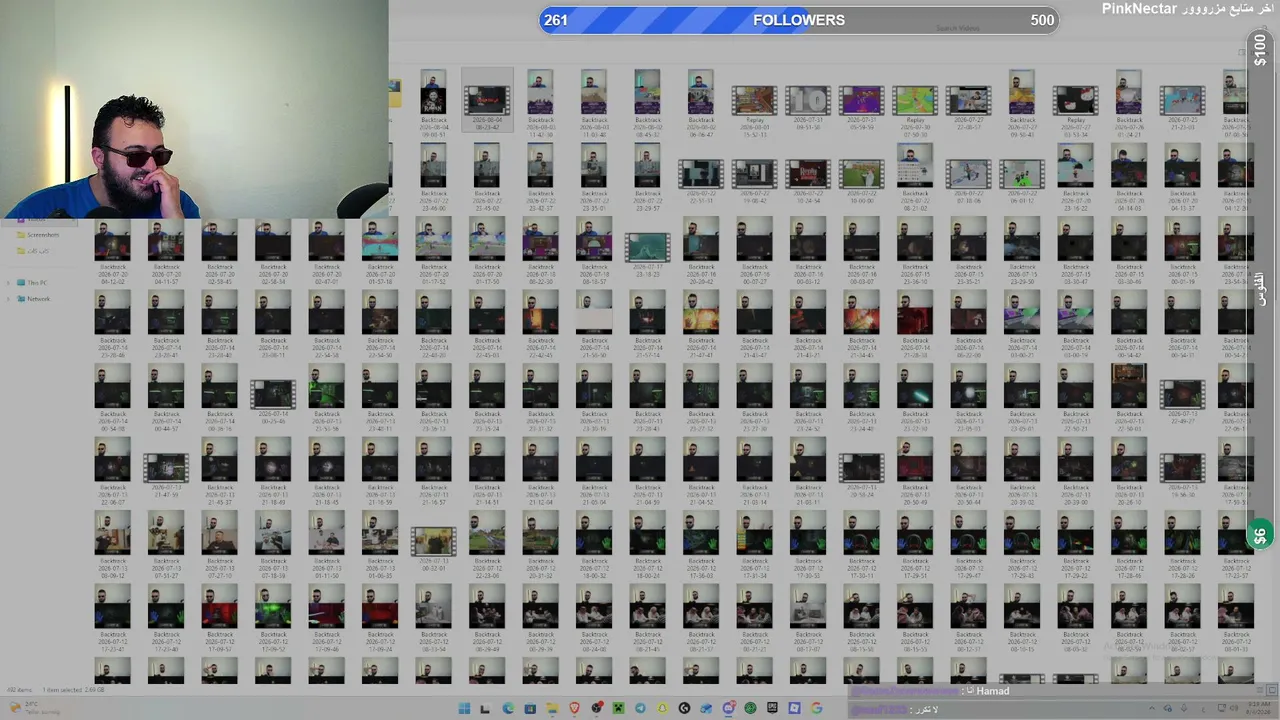Select the video 2026-08-04 08-23-42

[x=487, y=102]
